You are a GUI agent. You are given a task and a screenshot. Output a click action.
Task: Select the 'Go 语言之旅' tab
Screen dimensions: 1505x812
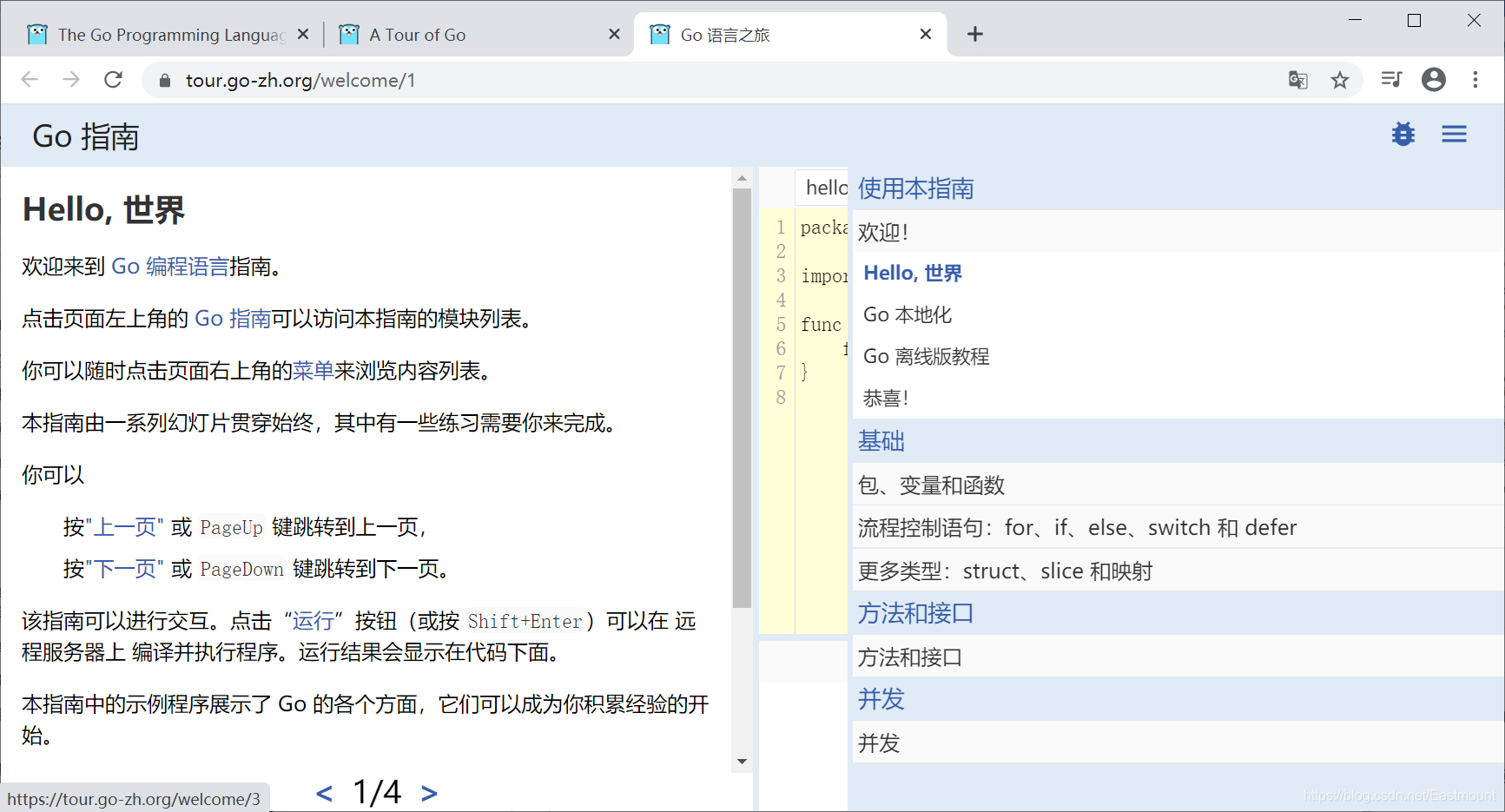tap(790, 35)
